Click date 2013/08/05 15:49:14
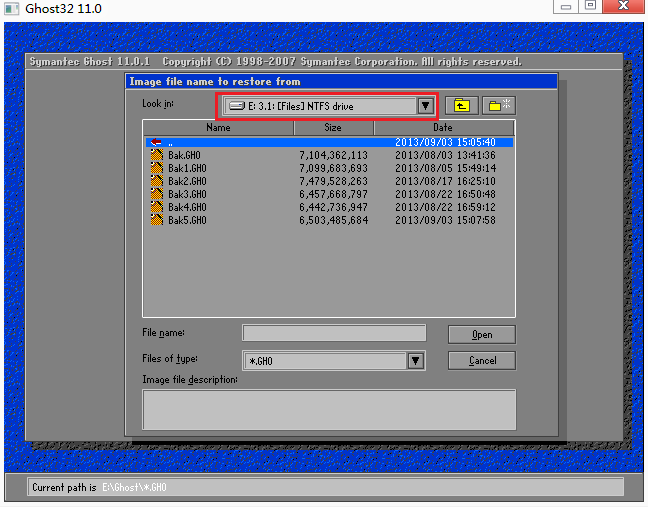Screen dimensions: 648x507 tap(446, 168)
